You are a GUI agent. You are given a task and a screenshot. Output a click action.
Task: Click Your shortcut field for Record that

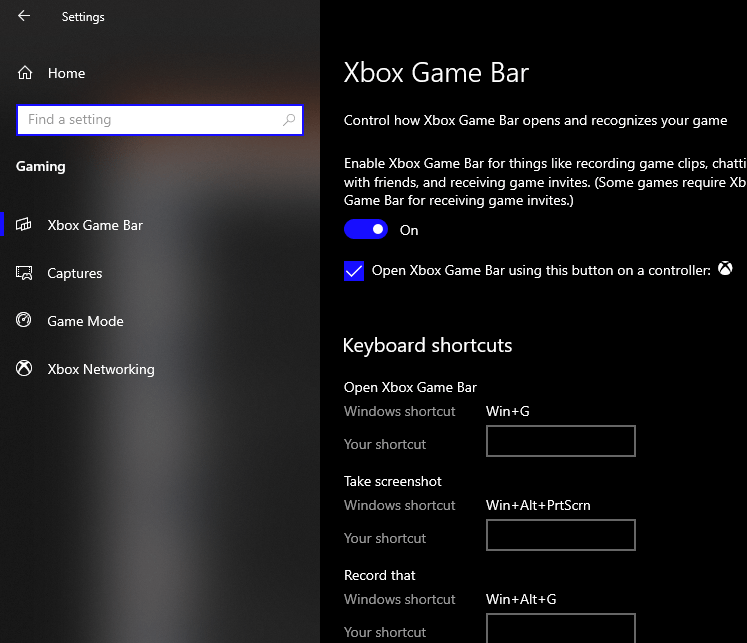561,628
